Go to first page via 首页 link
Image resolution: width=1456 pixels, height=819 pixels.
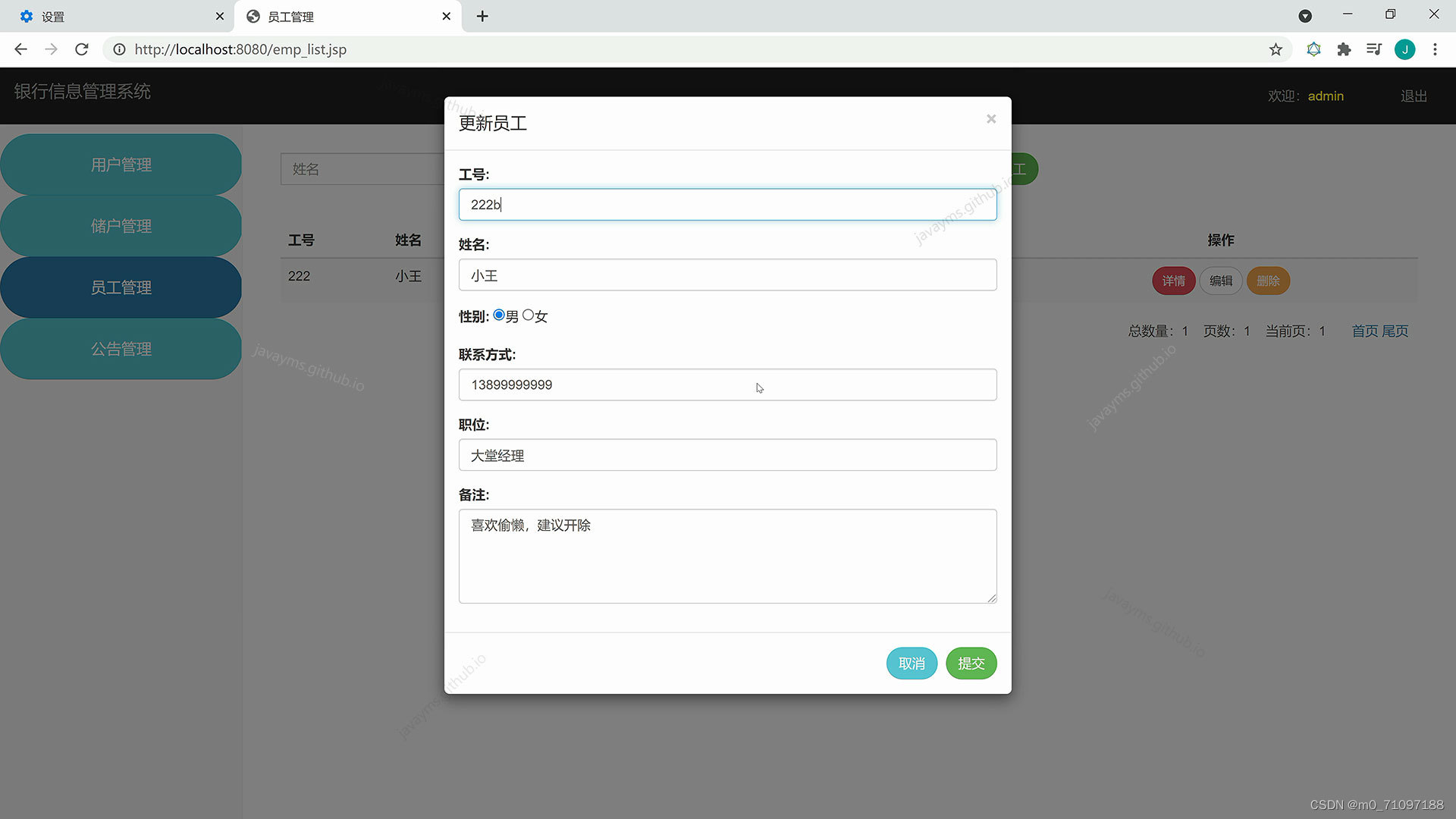click(1364, 331)
